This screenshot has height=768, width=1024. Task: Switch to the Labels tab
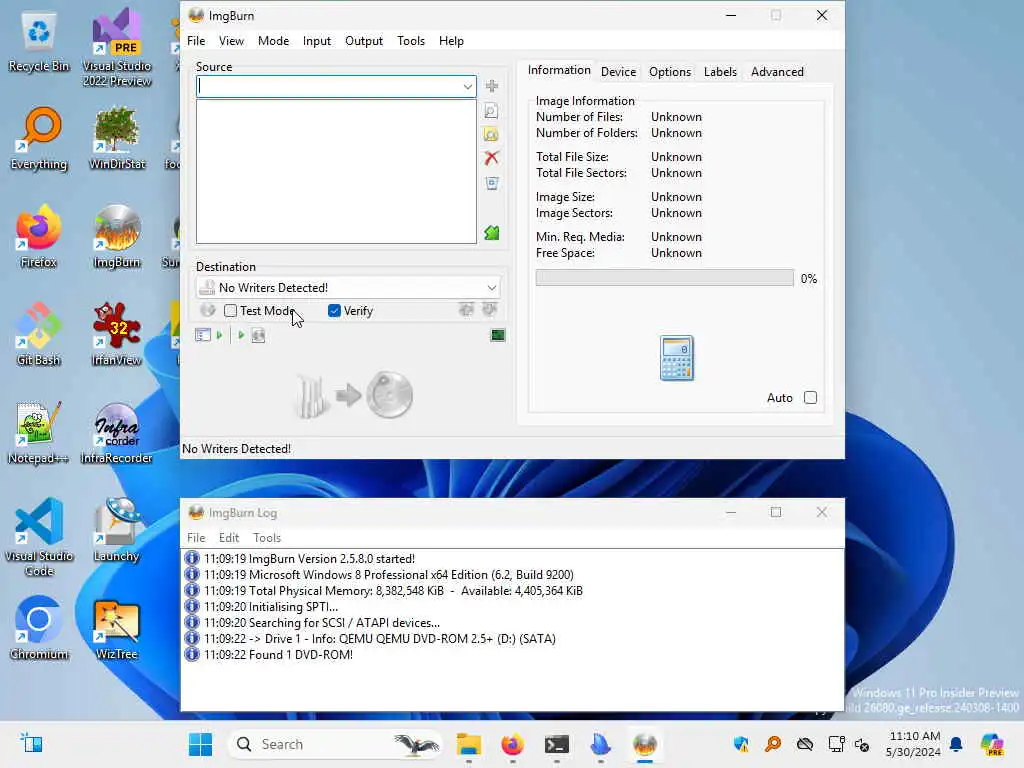[720, 72]
